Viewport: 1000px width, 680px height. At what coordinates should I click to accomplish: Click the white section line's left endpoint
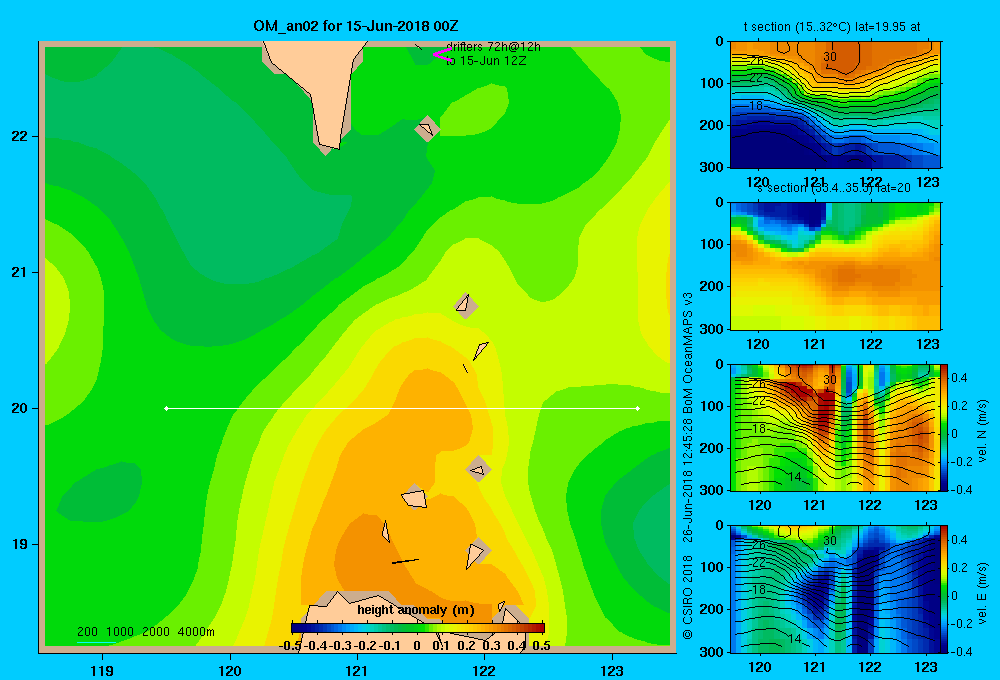166,408
